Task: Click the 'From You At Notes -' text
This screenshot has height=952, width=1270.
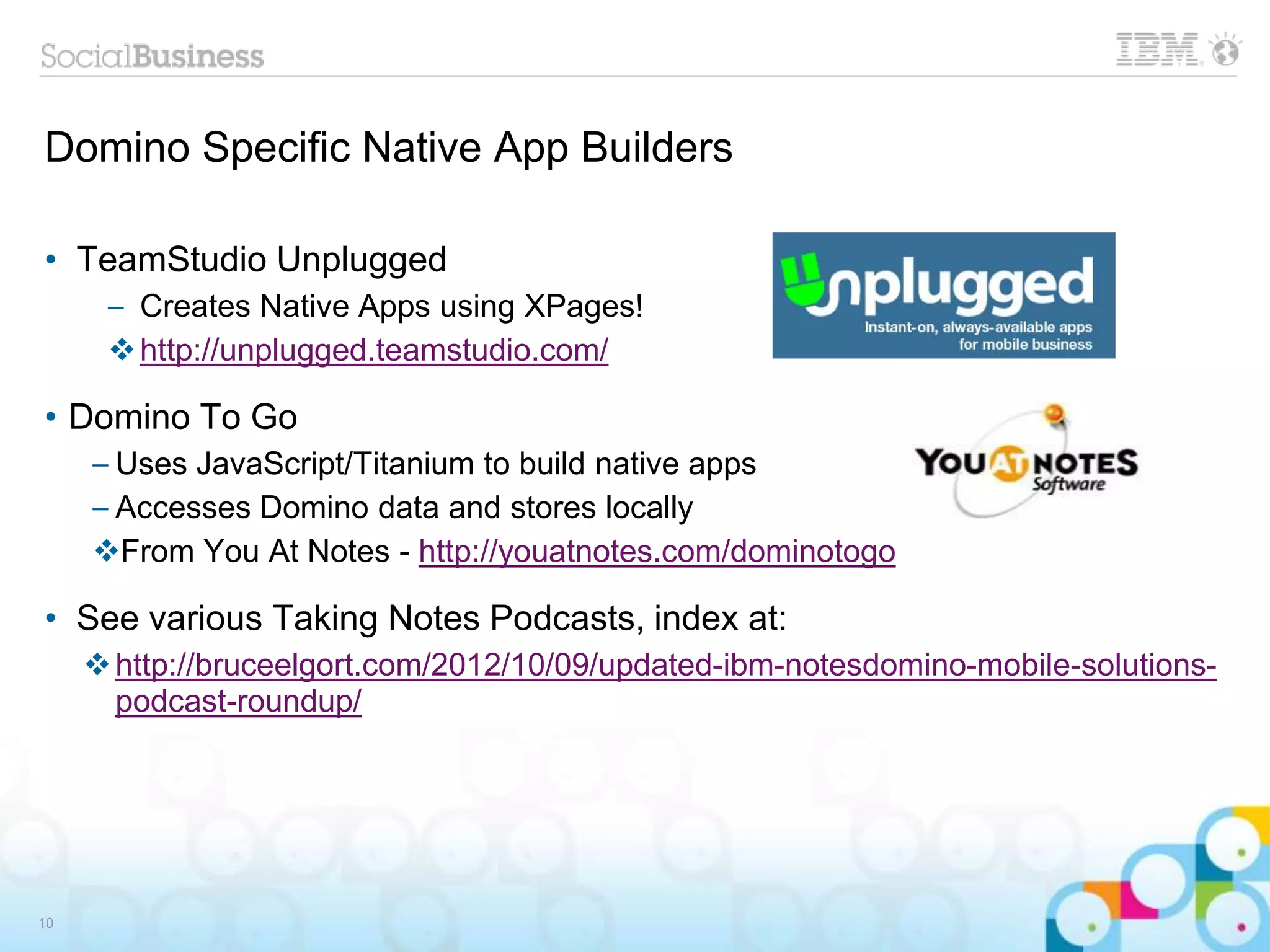Action: pyautogui.click(x=265, y=551)
